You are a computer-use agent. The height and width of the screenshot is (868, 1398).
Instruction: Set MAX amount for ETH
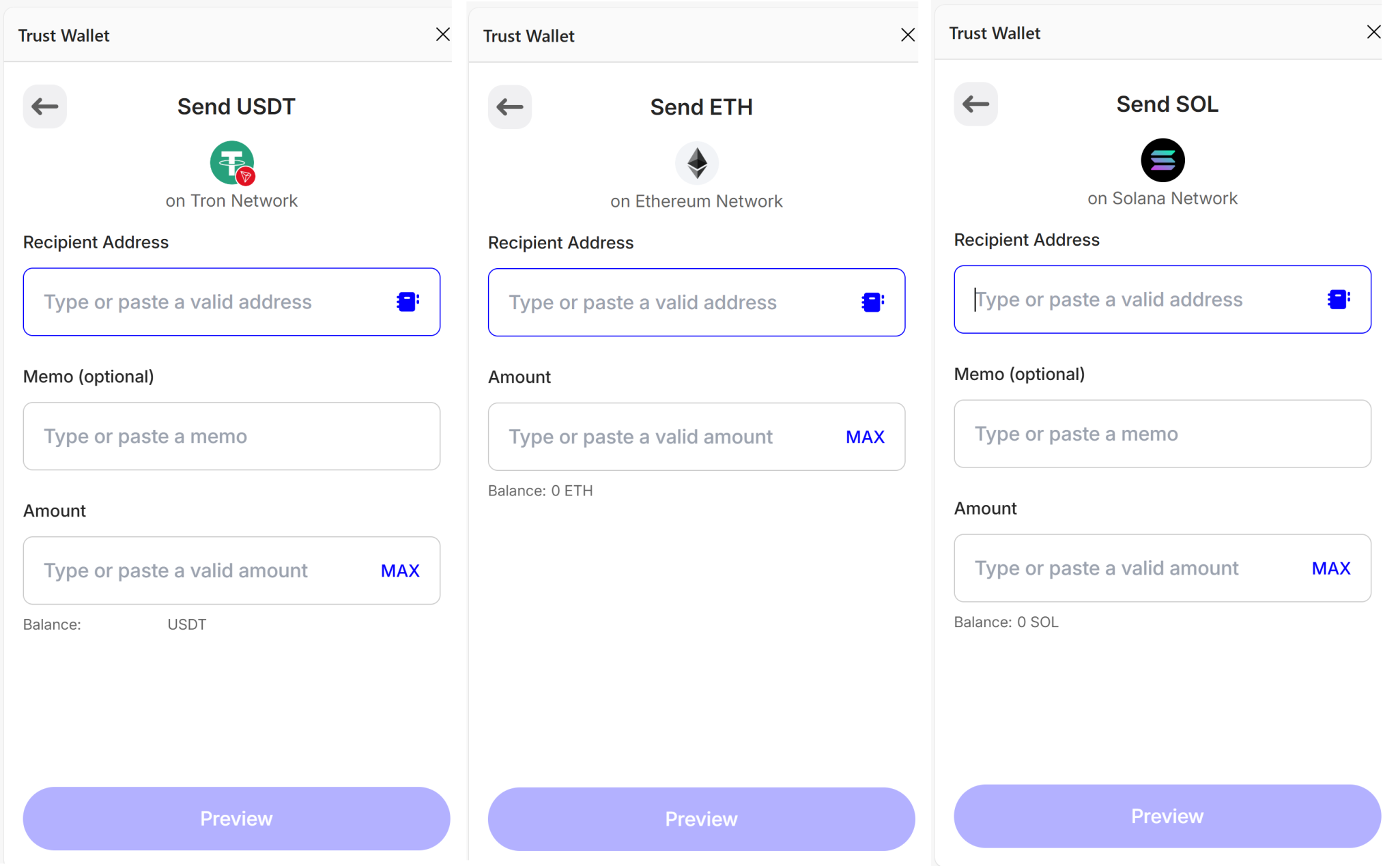(x=865, y=437)
